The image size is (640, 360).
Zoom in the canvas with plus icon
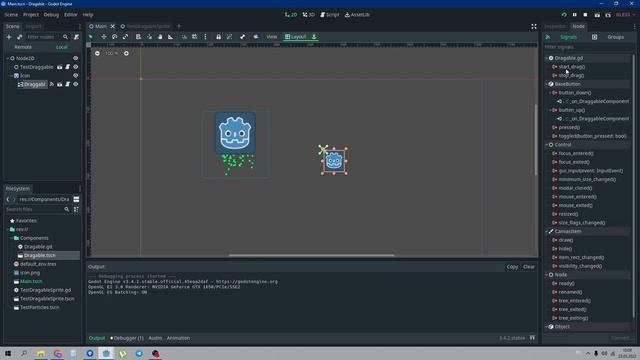pos(126,53)
